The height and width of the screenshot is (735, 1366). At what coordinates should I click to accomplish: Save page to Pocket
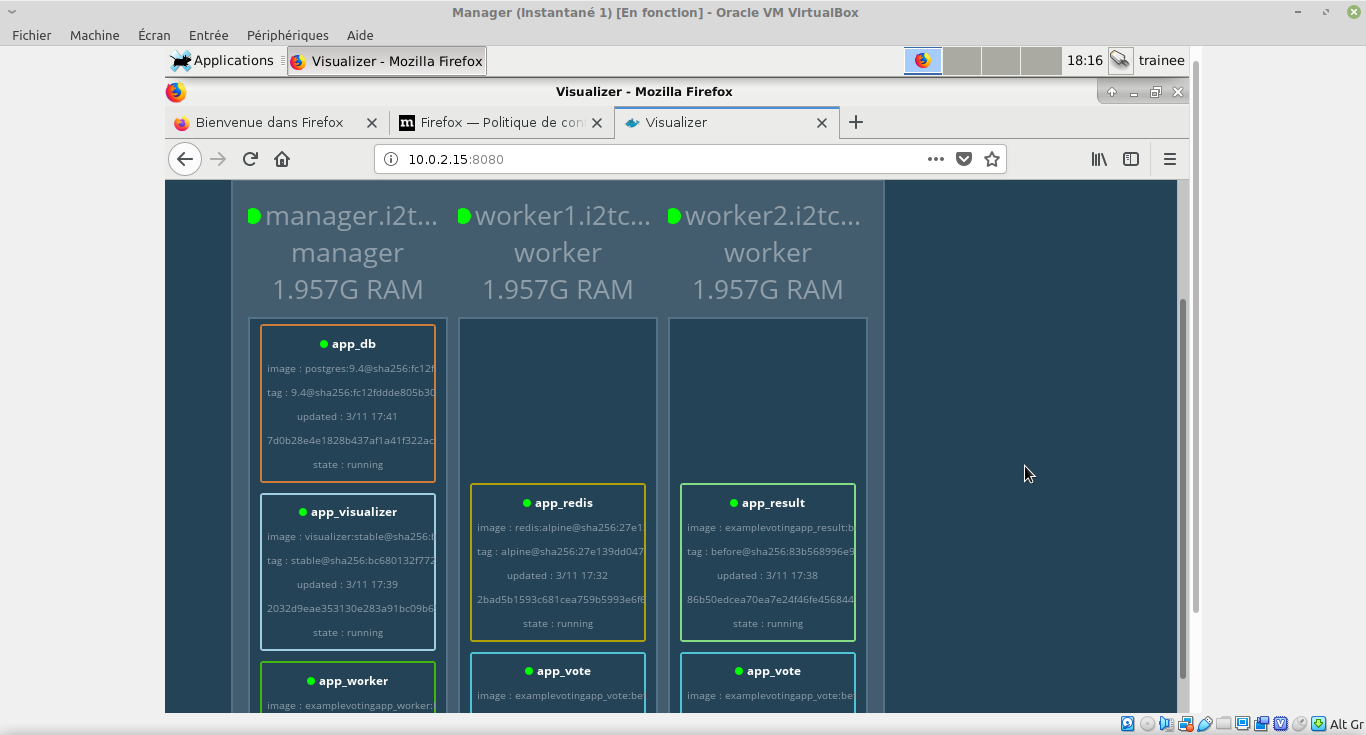click(964, 159)
